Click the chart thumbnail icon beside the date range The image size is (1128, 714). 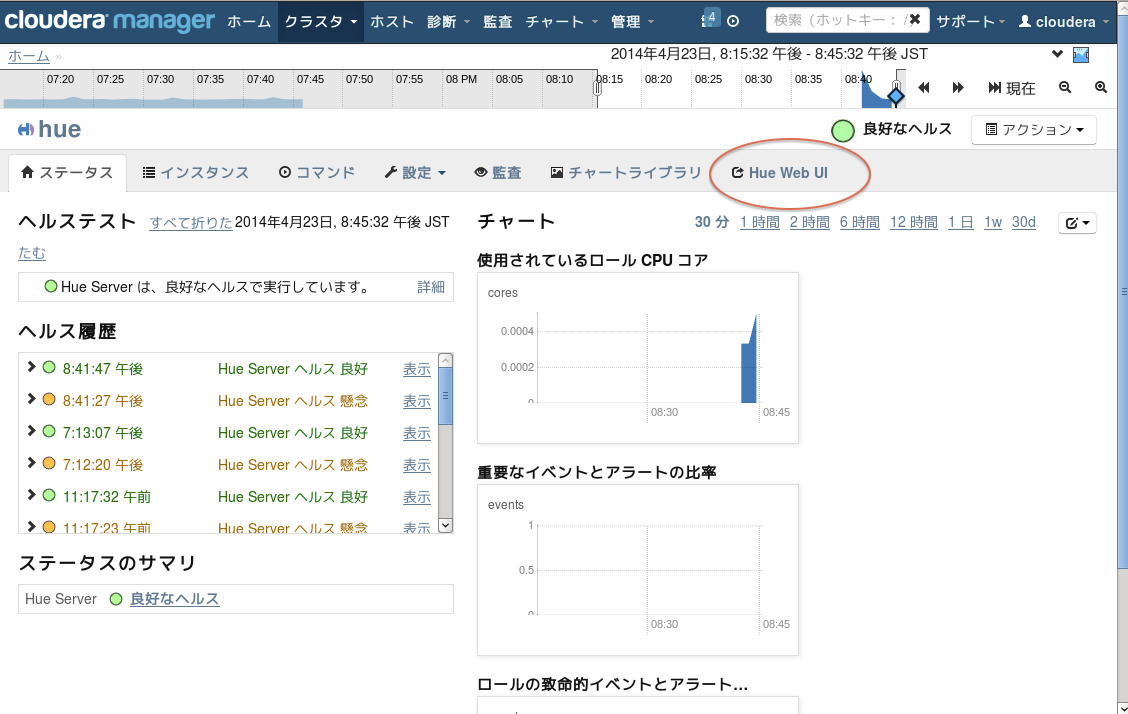tap(1081, 55)
